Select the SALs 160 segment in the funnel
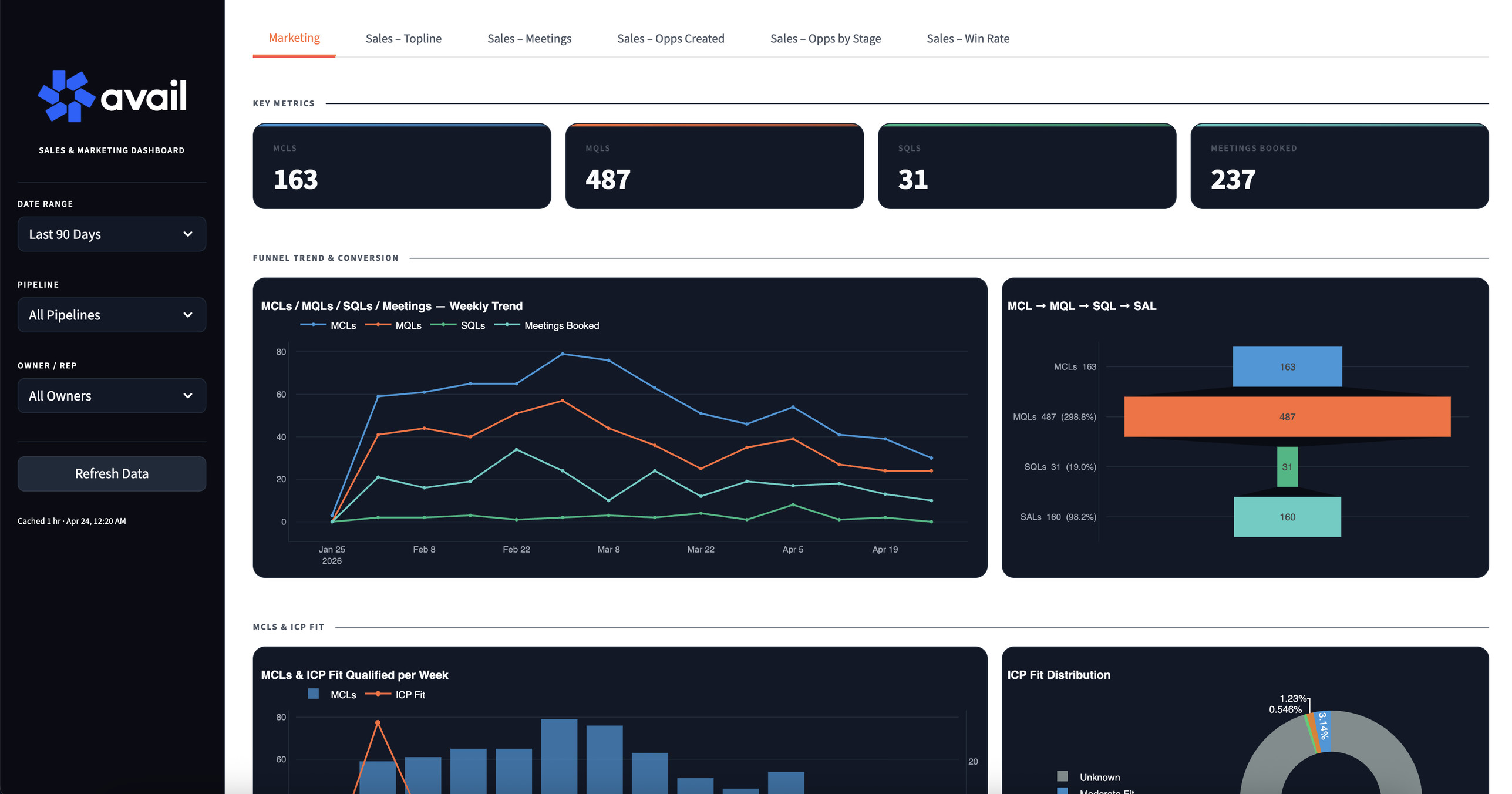Screen dimensions: 1512x794 click(1287, 517)
